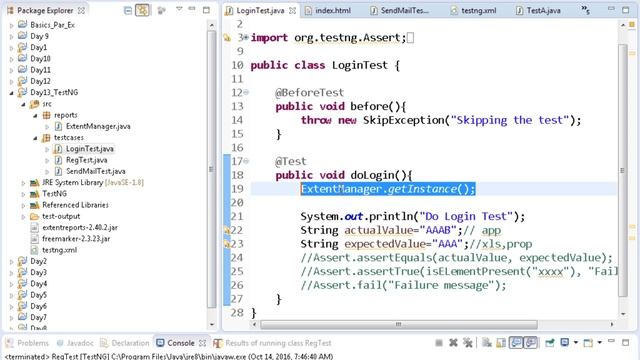The image size is (640, 360).
Task: Select testng.xml in Package Explorer
Action: pyautogui.click(x=59, y=250)
